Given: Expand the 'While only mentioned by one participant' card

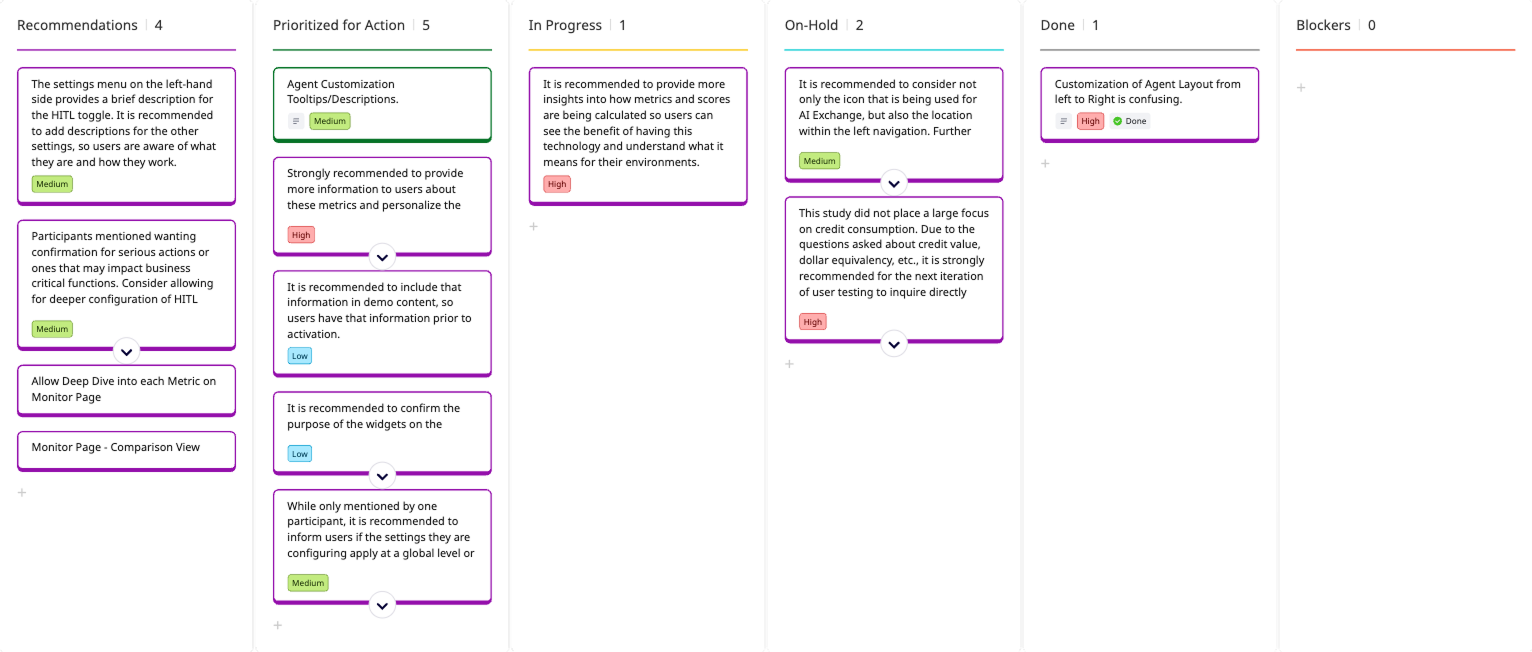Looking at the screenshot, I should tap(382, 605).
